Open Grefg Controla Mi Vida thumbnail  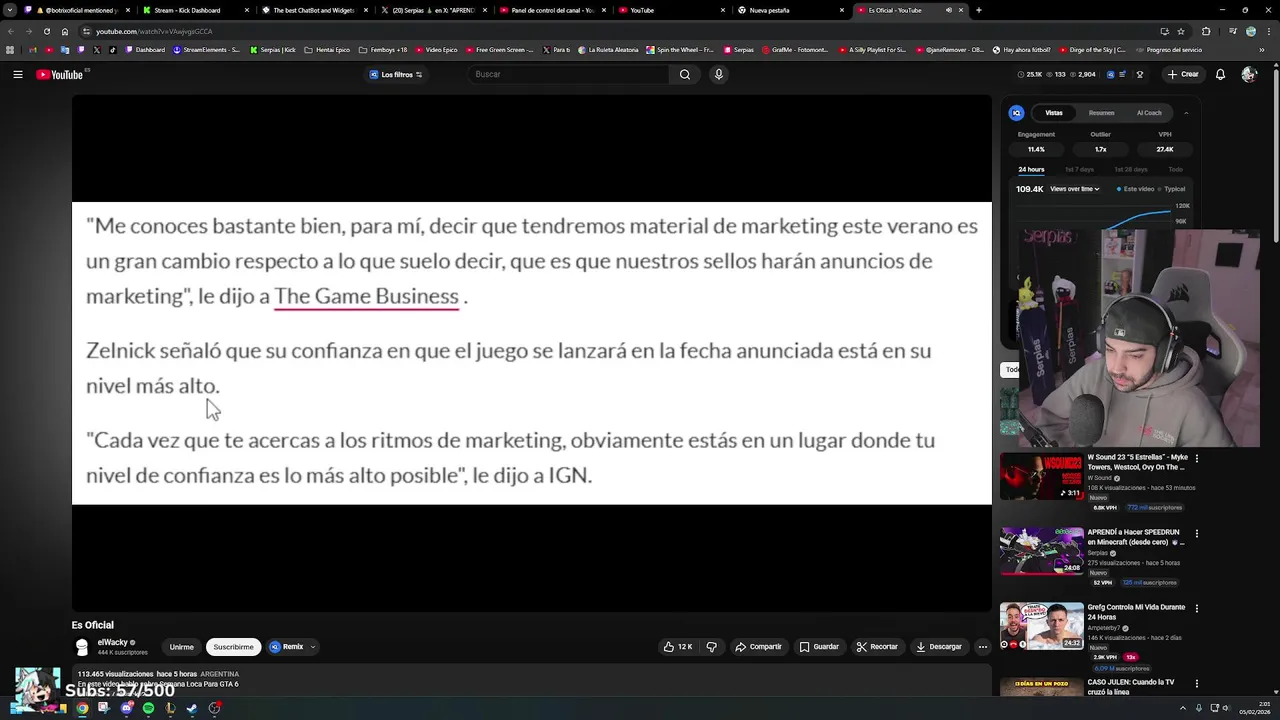coord(1041,626)
